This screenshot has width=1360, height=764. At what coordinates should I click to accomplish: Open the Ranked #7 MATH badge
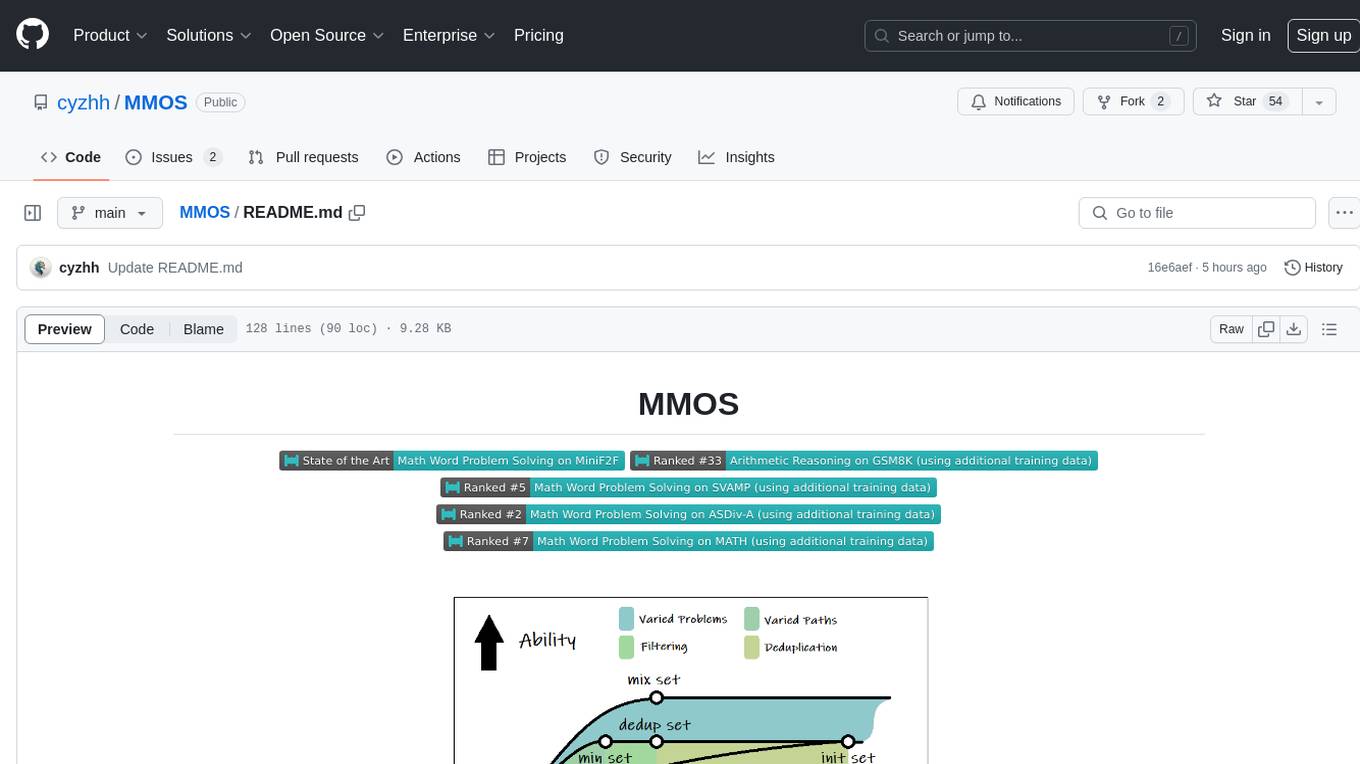[688, 541]
